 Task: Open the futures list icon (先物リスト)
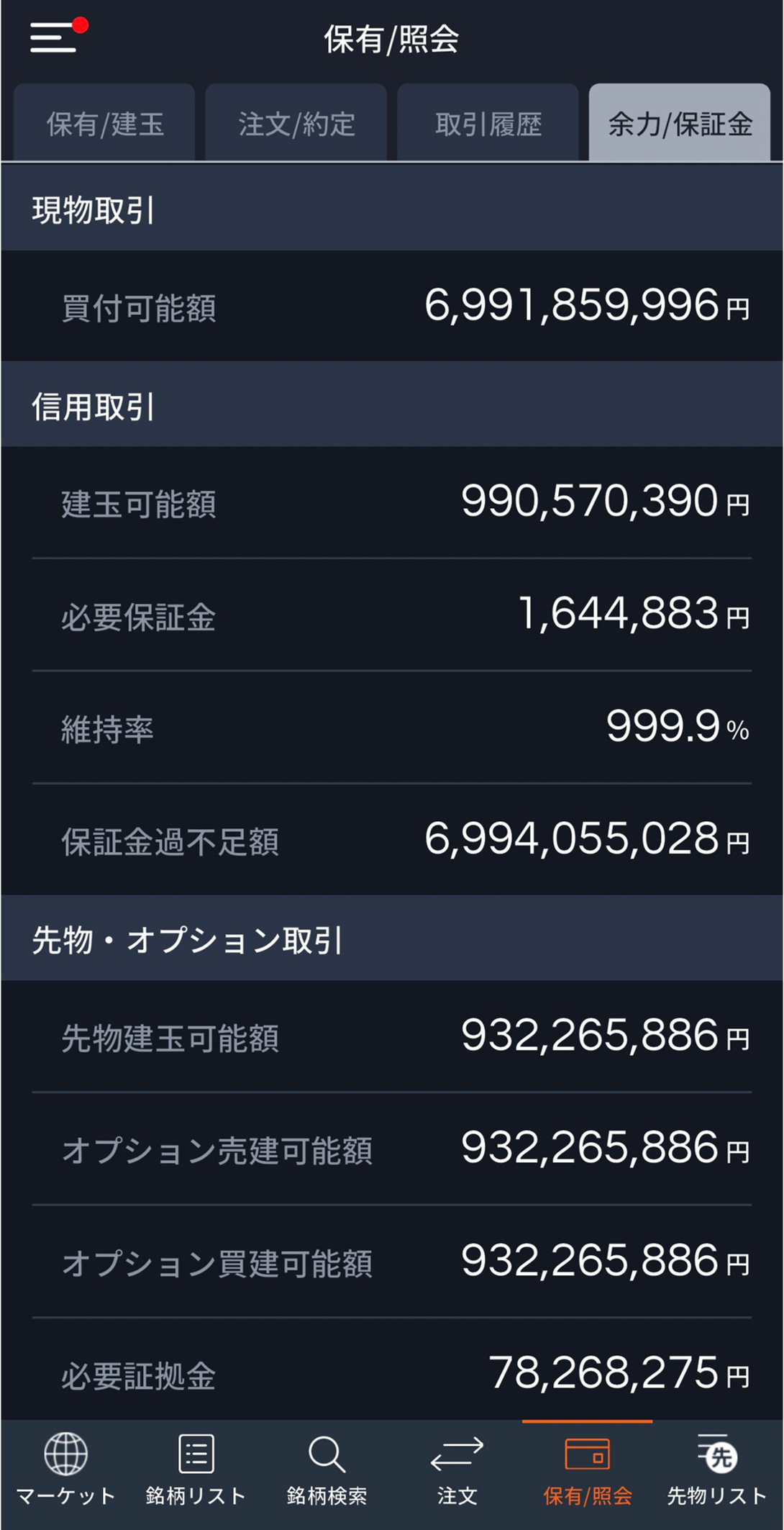pyautogui.click(x=717, y=1454)
